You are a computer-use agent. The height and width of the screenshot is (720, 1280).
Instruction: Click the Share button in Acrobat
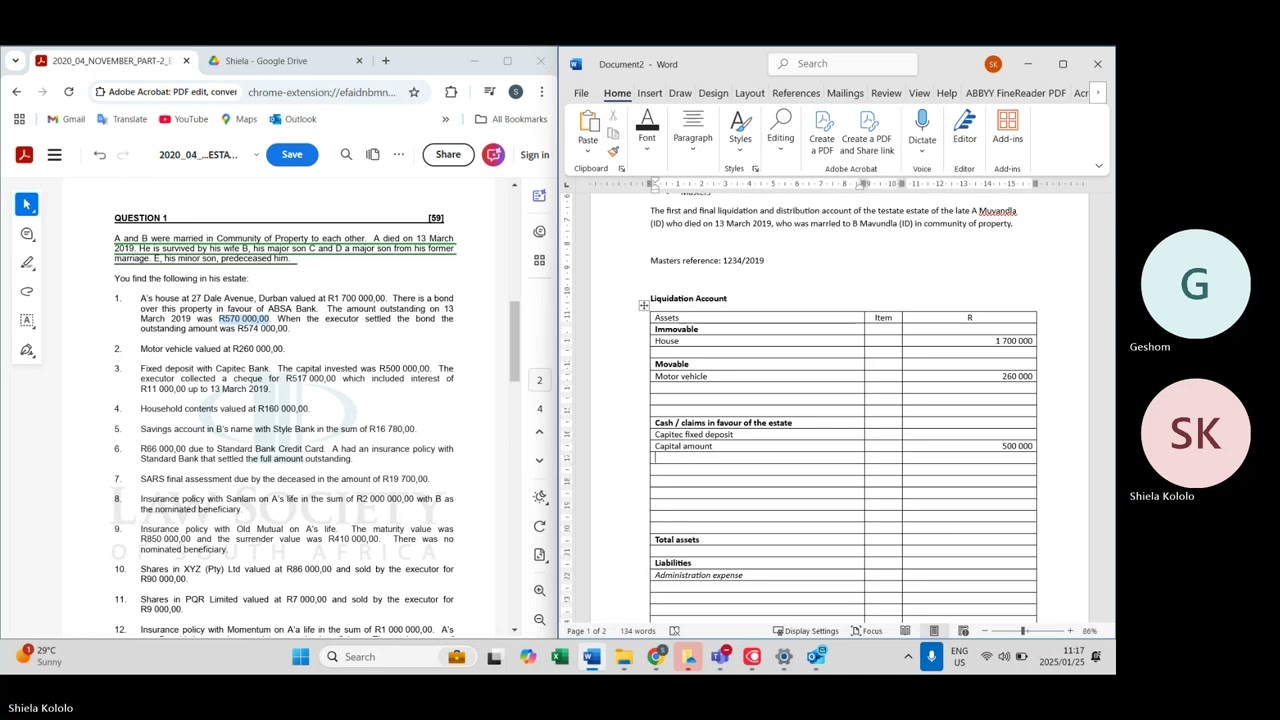(448, 155)
